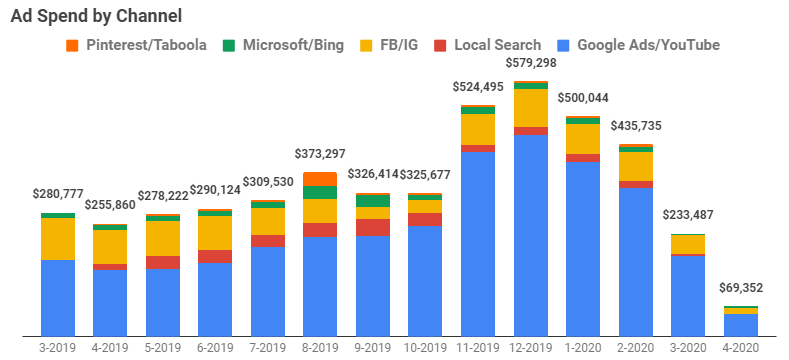Click the Local Search red legend swatch
Viewport: 789px width, 360px height.
tap(440, 46)
